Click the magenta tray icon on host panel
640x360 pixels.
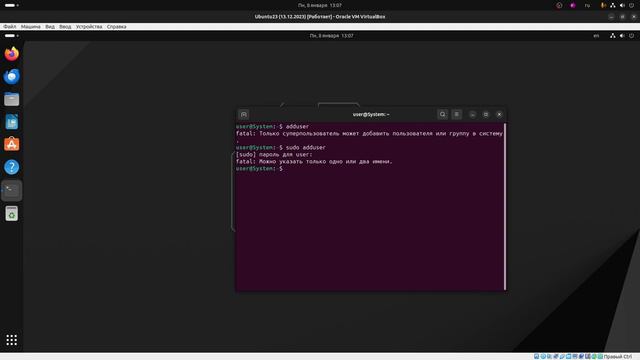[x=573, y=5]
